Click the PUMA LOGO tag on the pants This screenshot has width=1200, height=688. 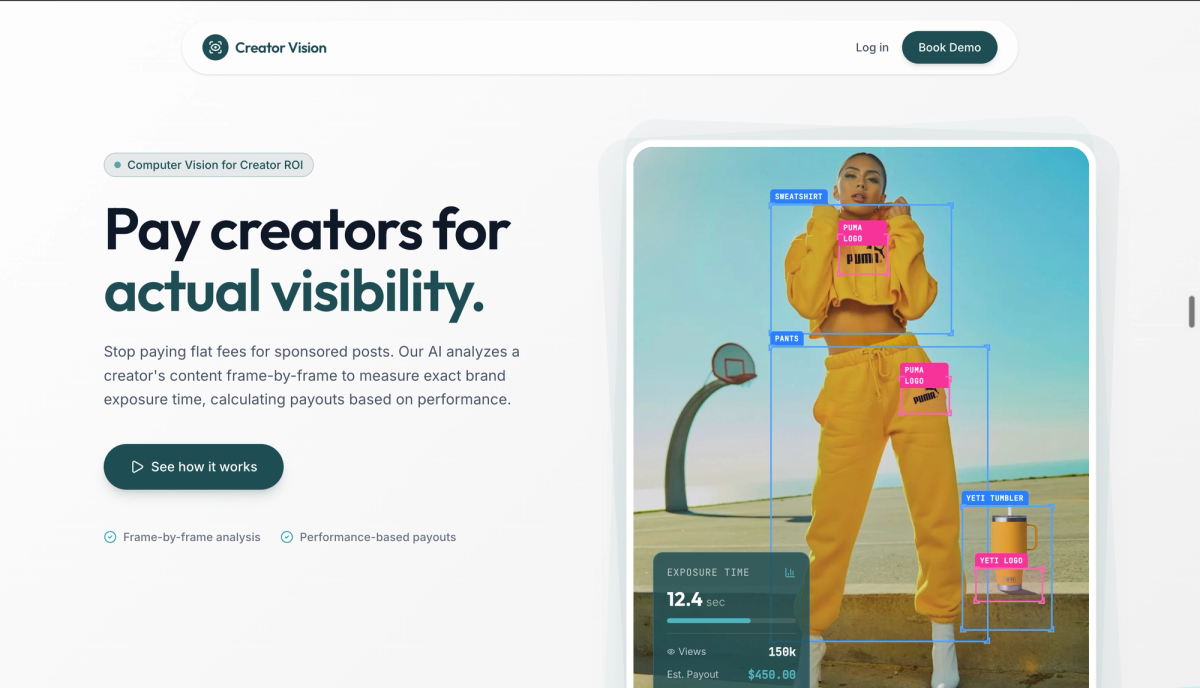pyautogui.click(x=924, y=375)
